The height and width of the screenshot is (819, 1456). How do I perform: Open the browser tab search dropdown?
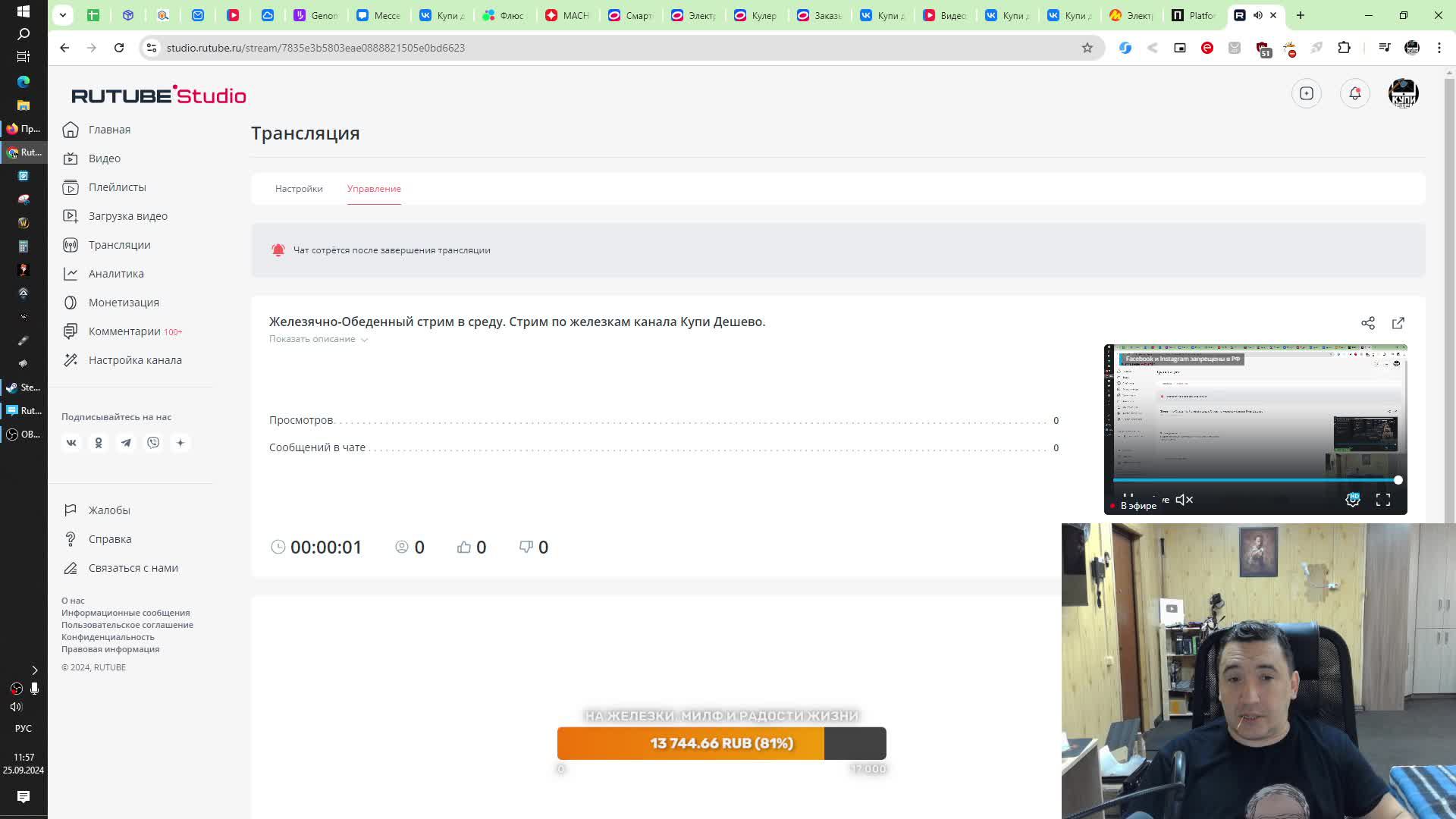(x=63, y=14)
